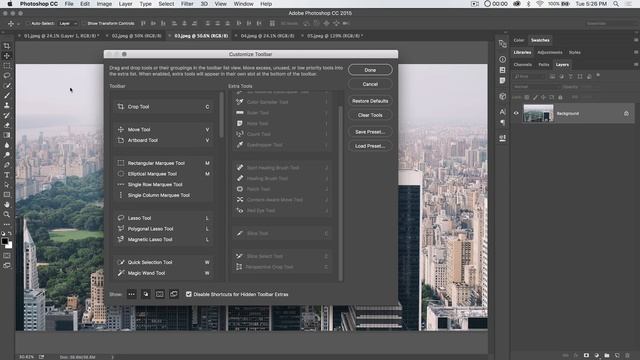
Task: Hide the Background layer with the eye icon
Action: point(516,113)
